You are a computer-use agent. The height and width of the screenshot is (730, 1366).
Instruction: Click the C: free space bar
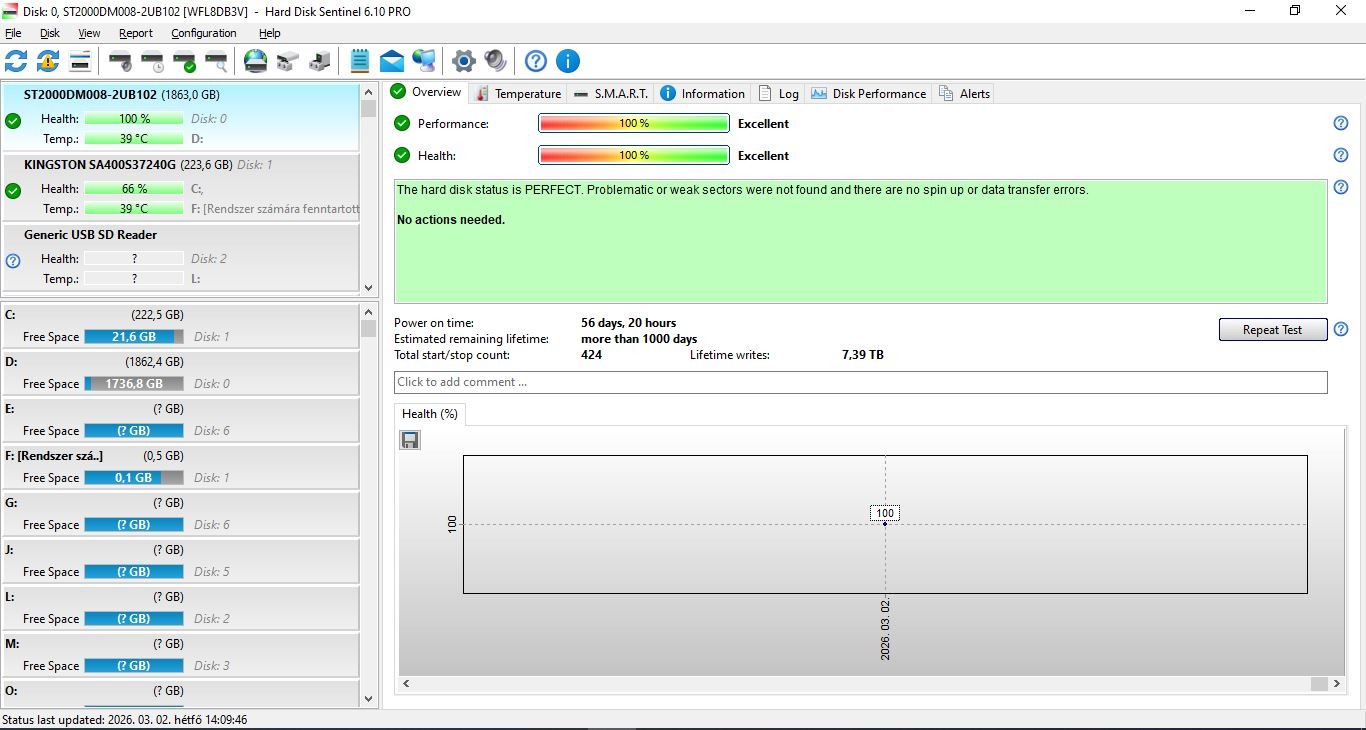[x=134, y=337]
